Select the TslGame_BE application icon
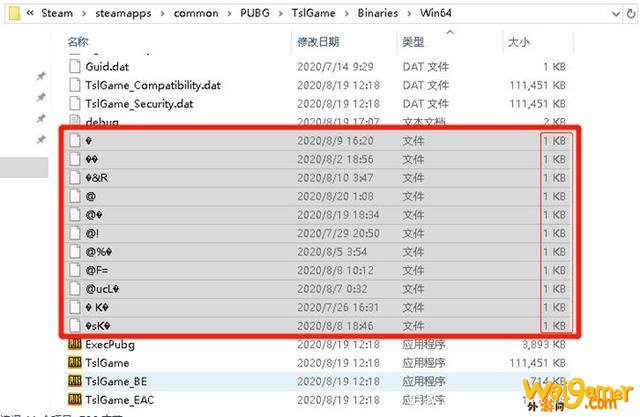The height and width of the screenshot is (417, 640). point(75,381)
